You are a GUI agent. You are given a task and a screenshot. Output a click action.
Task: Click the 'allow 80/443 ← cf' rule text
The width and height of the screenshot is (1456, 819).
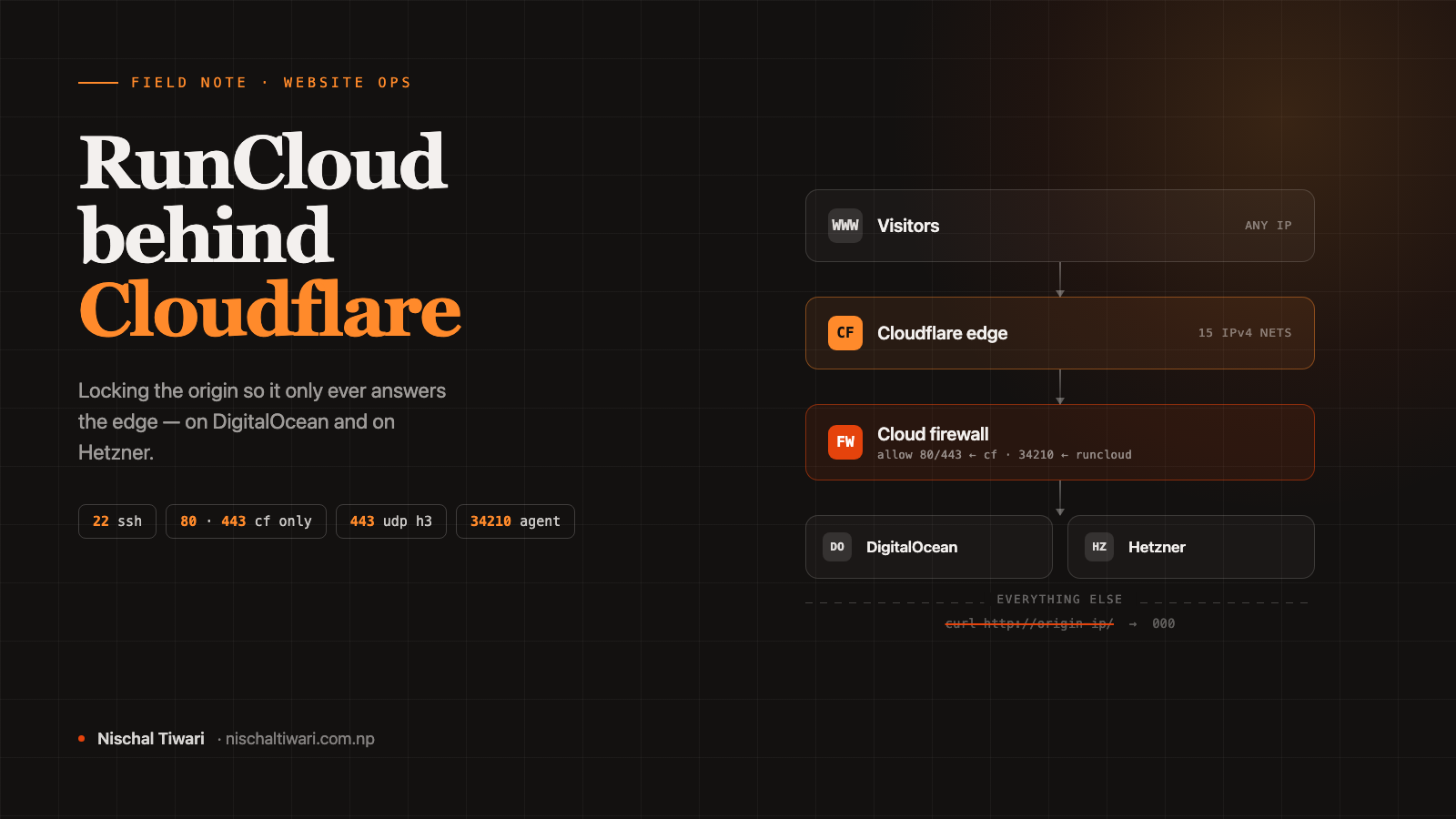(x=937, y=455)
